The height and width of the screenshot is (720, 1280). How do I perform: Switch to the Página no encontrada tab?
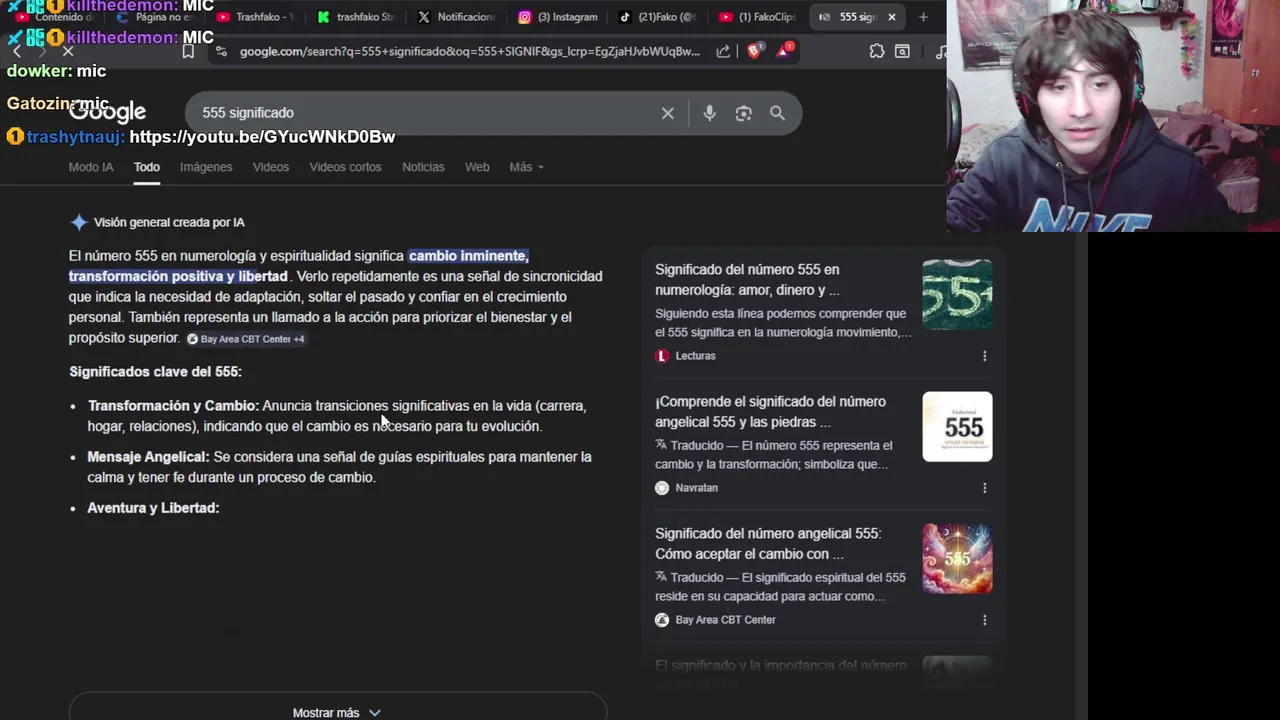point(154,17)
